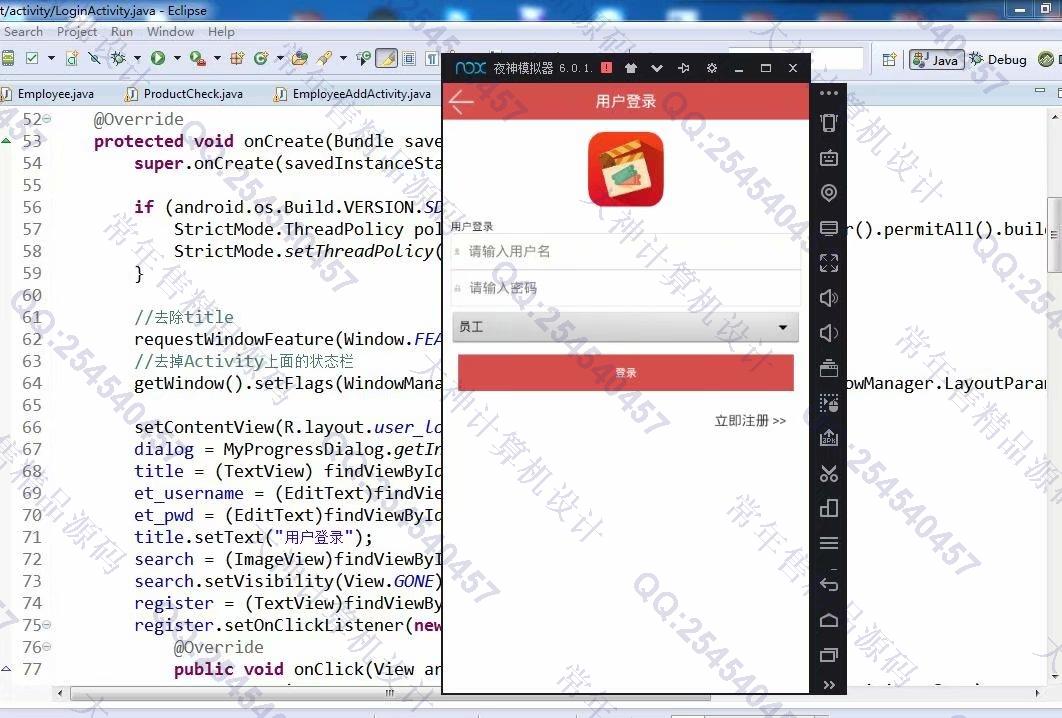Open the Search menu
The width and height of the screenshot is (1062, 718).
tap(23, 32)
